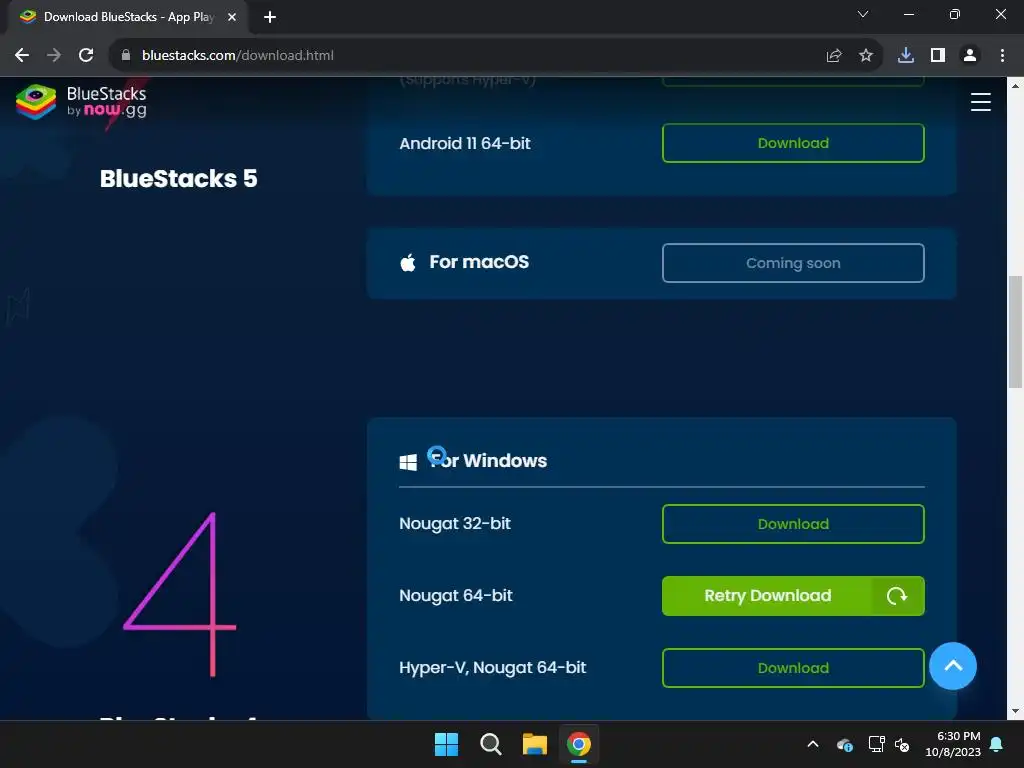Show hidden icons in the system tray
The image size is (1024, 768).
813,744
